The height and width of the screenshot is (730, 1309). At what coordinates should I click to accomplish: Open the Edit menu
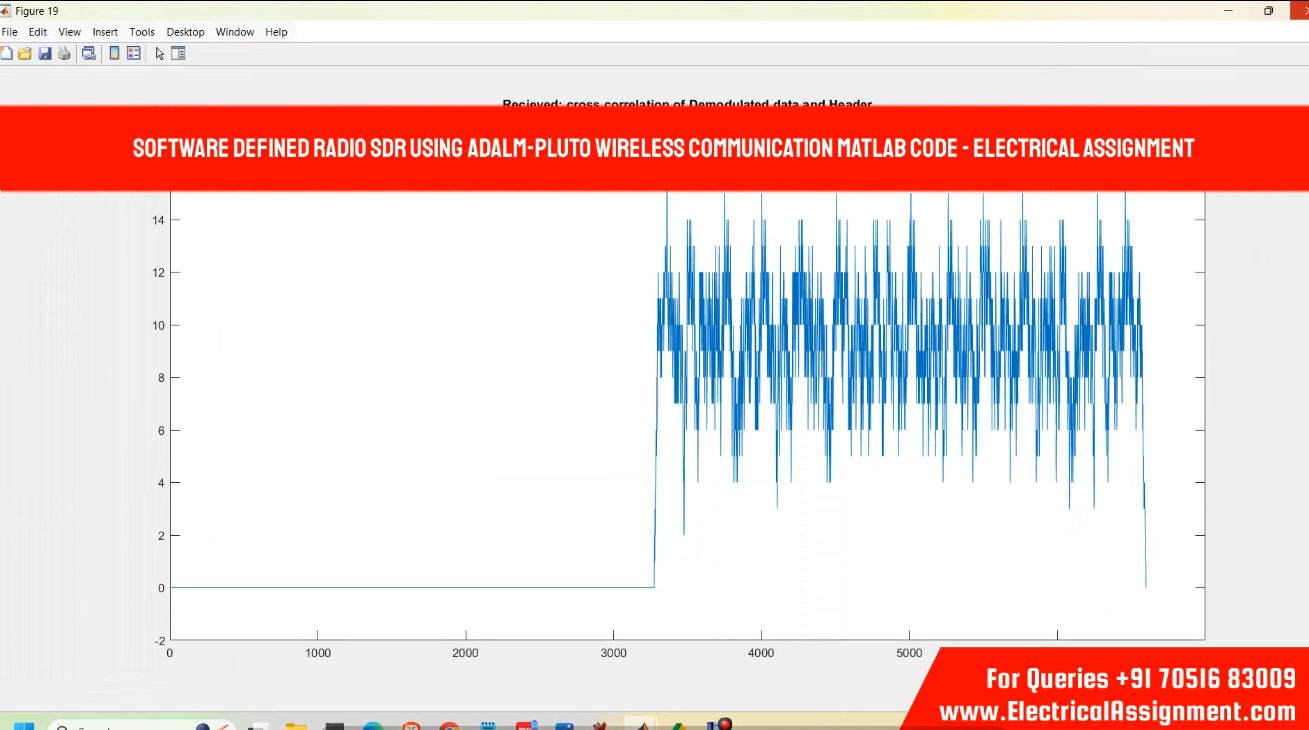click(38, 32)
